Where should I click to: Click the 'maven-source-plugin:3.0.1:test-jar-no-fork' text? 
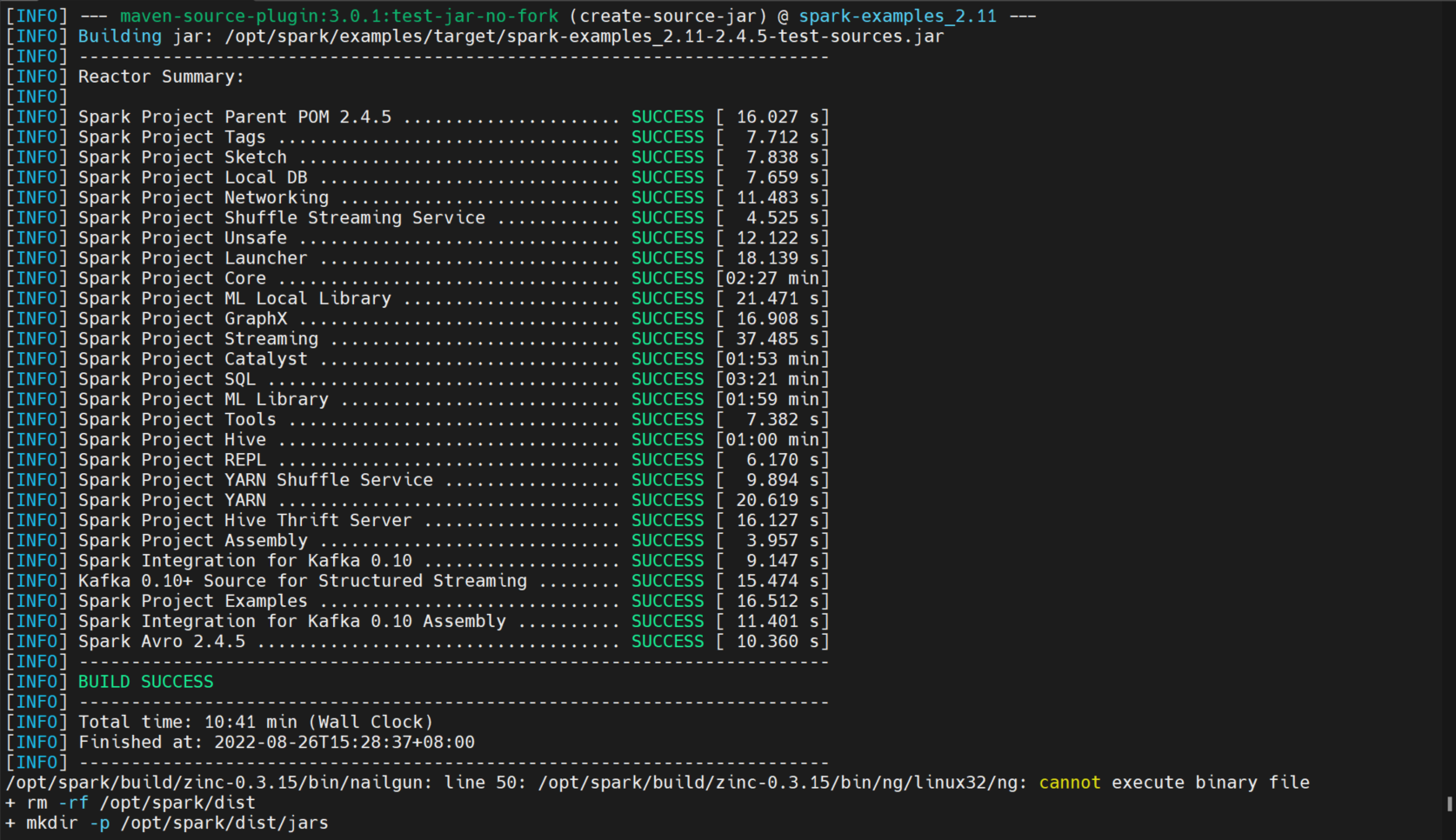pyautogui.click(x=339, y=17)
